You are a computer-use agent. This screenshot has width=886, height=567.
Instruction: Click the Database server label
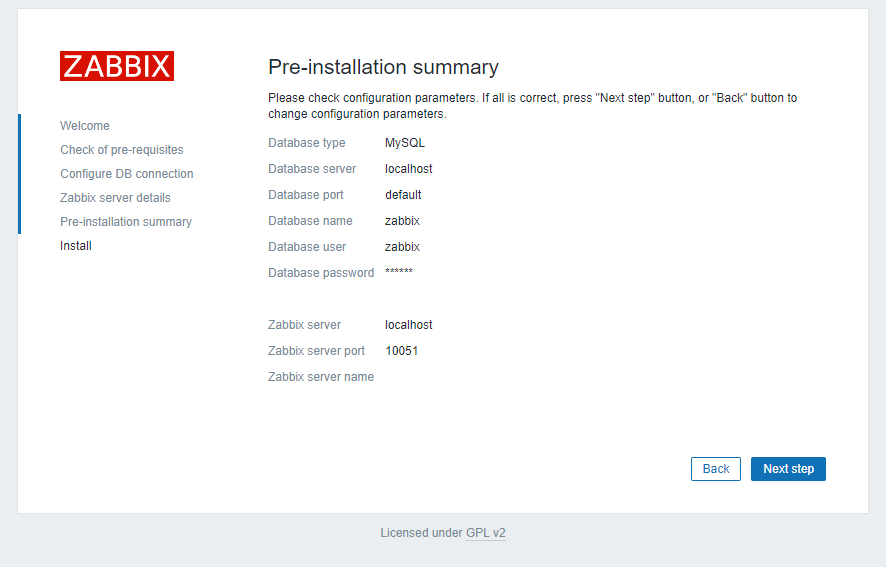[312, 169]
